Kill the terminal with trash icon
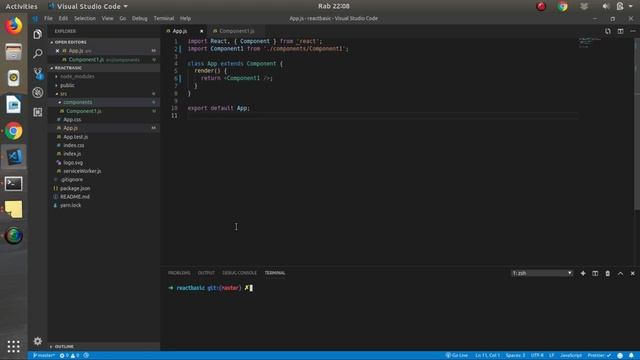 point(608,273)
